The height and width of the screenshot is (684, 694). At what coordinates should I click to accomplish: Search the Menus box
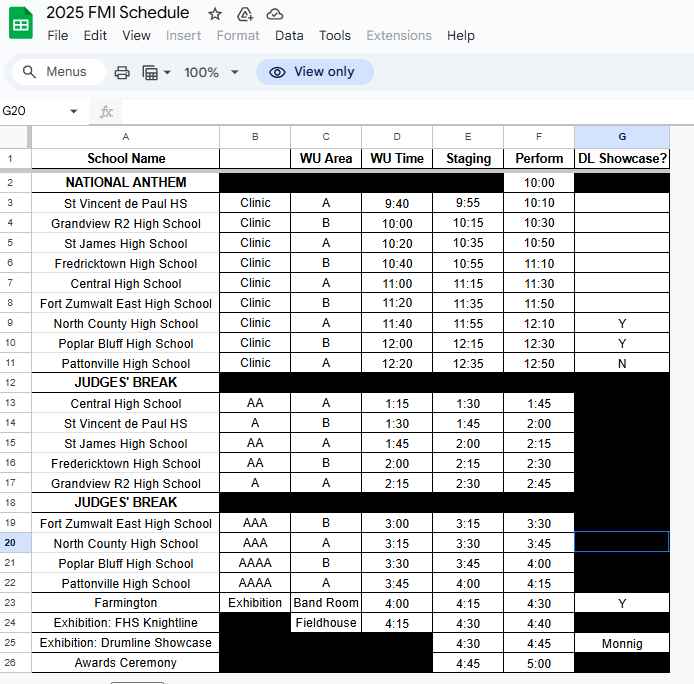point(60,72)
